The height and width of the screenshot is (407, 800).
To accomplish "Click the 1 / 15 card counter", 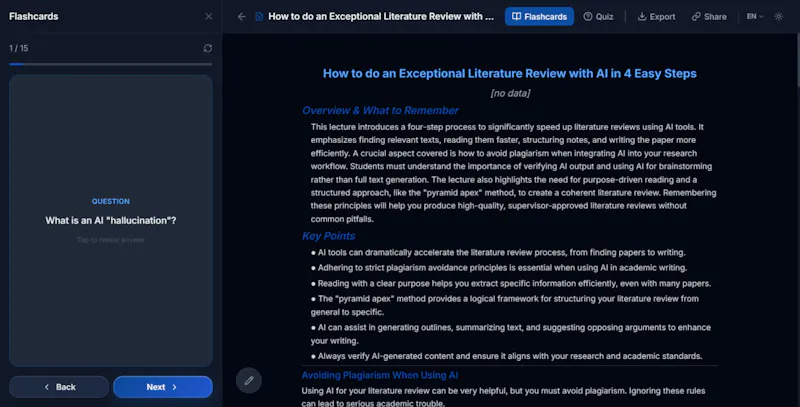I will [19, 48].
